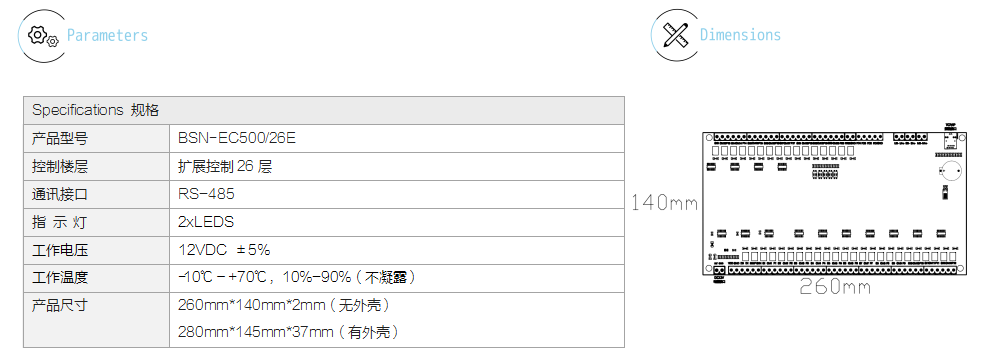This screenshot has width=990, height=360.
Task: Select the BSN-EC500/26E model value
Action: tap(237, 138)
